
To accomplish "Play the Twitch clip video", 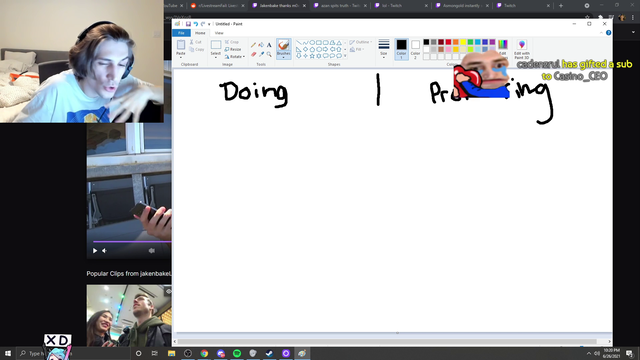I will click(x=95, y=251).
